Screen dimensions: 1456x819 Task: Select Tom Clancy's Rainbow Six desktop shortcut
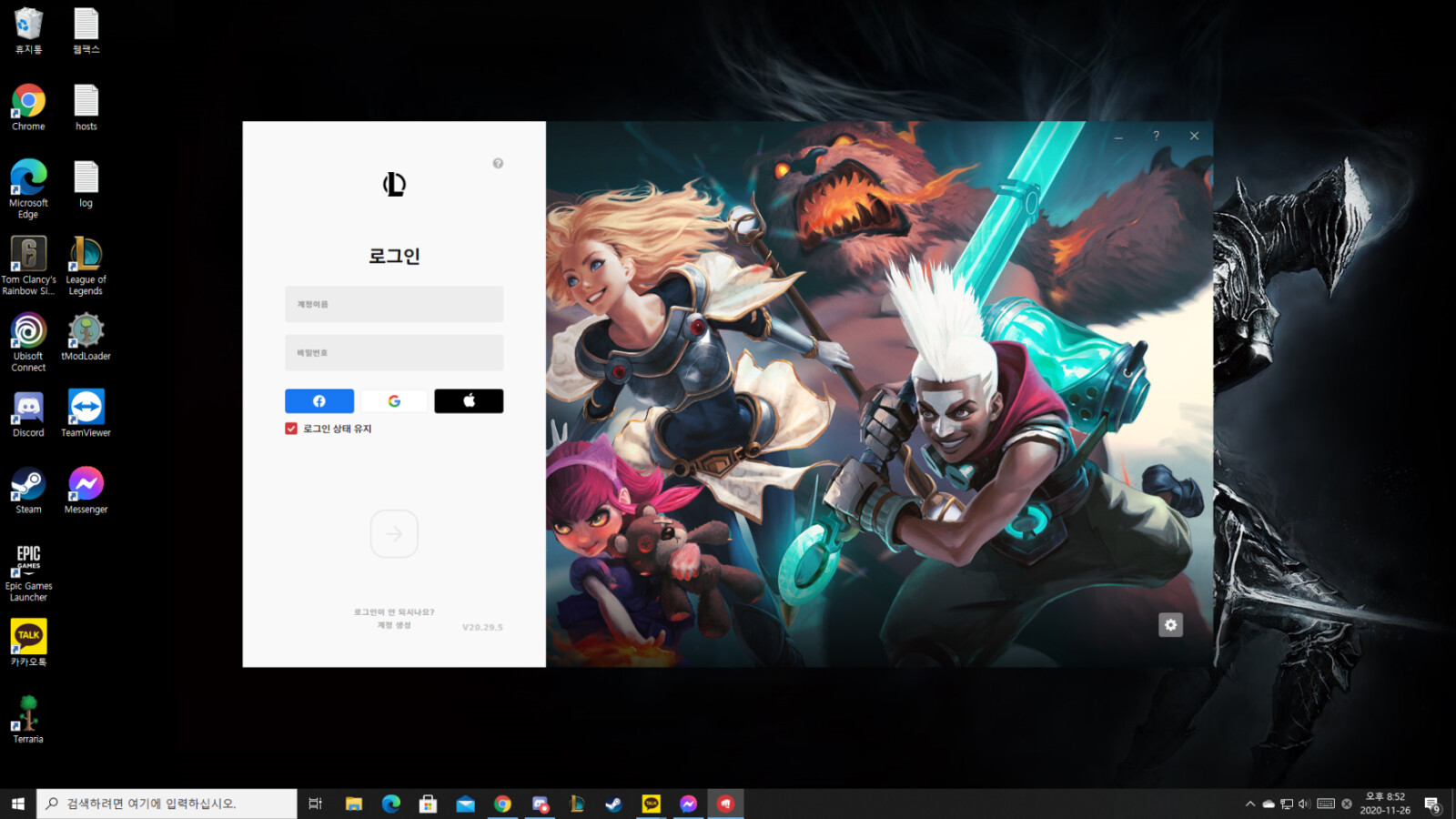pos(28,266)
